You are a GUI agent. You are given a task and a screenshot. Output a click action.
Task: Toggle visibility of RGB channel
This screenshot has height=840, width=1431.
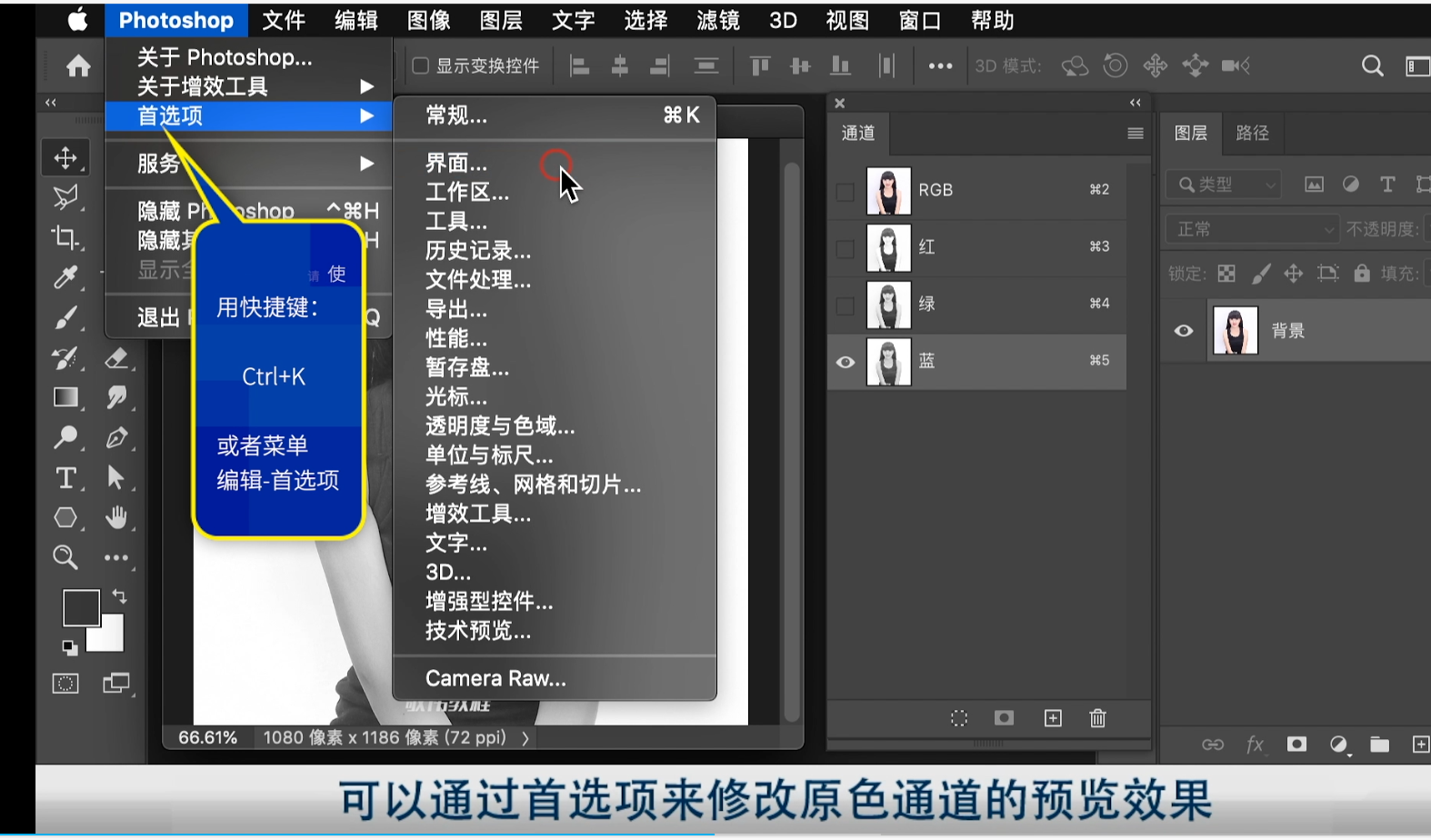tap(846, 191)
